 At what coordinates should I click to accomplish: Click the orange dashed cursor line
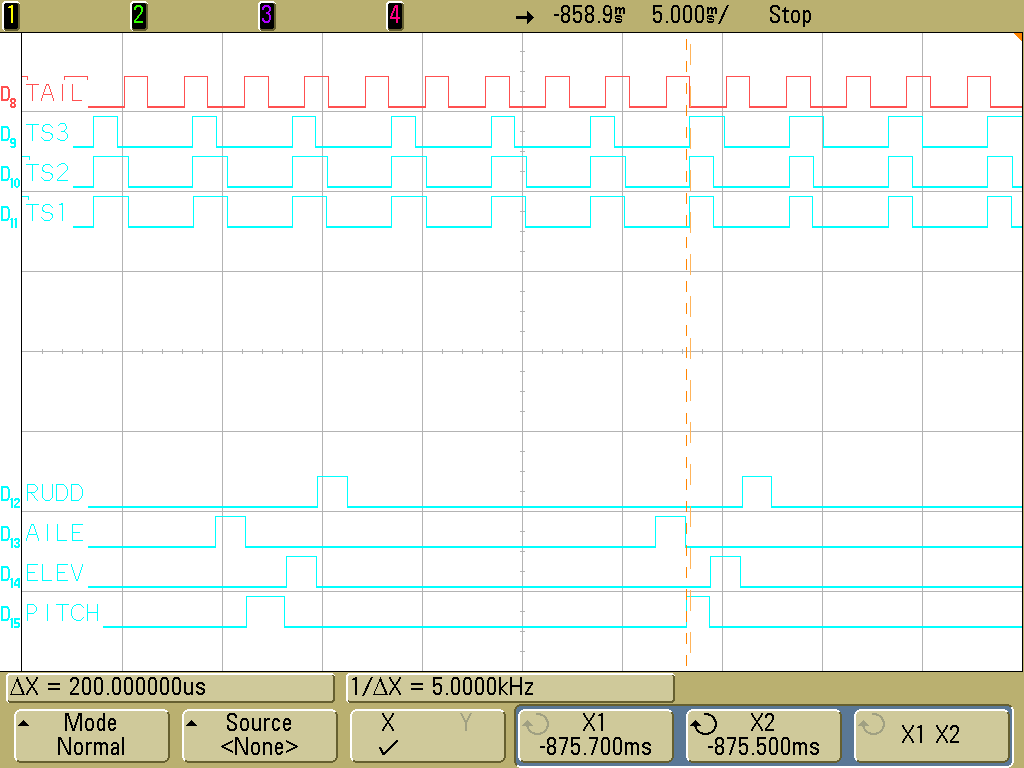(687, 353)
